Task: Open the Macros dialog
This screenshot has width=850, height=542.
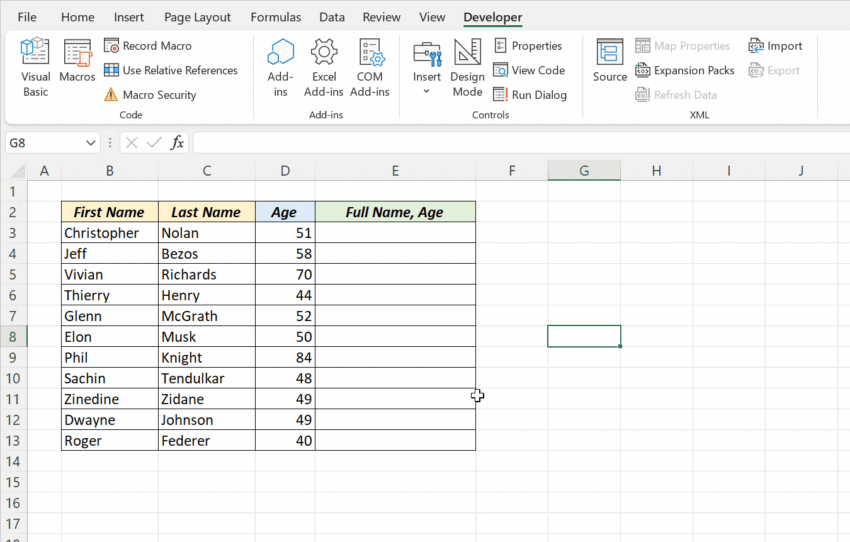Action: [77, 61]
